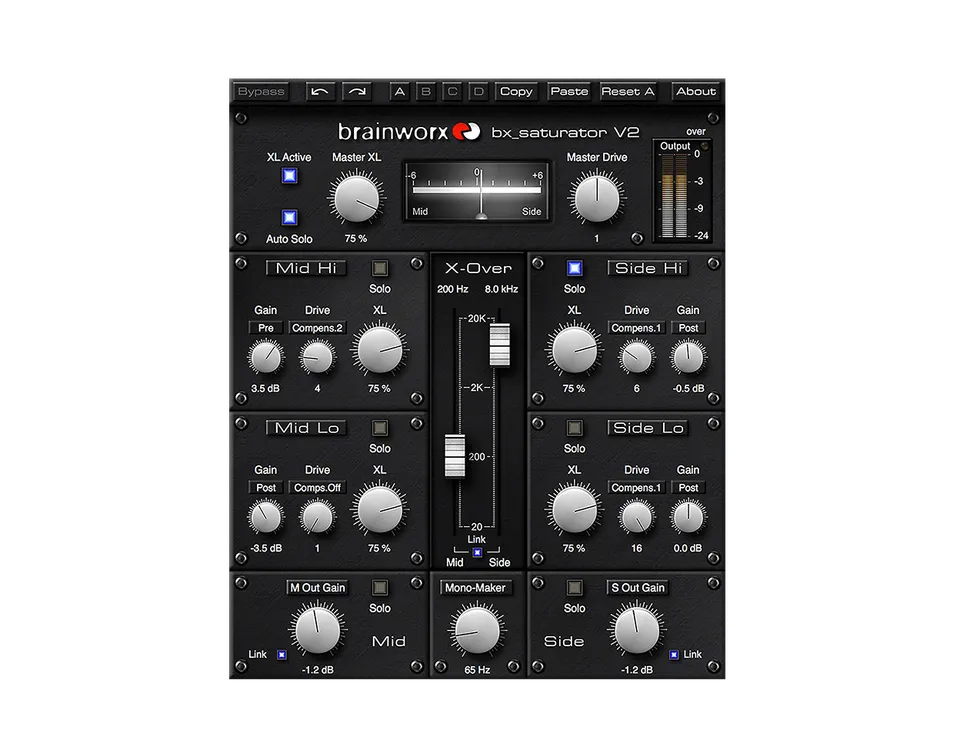Click the S Out Gain knob

[x=637, y=630]
